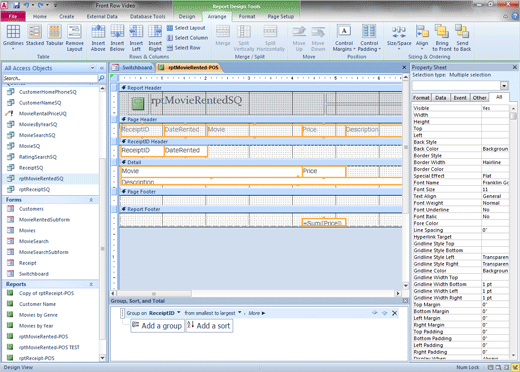Click the navigation pane Search box
The width and height of the screenshot is (520, 372).
tap(50, 78)
